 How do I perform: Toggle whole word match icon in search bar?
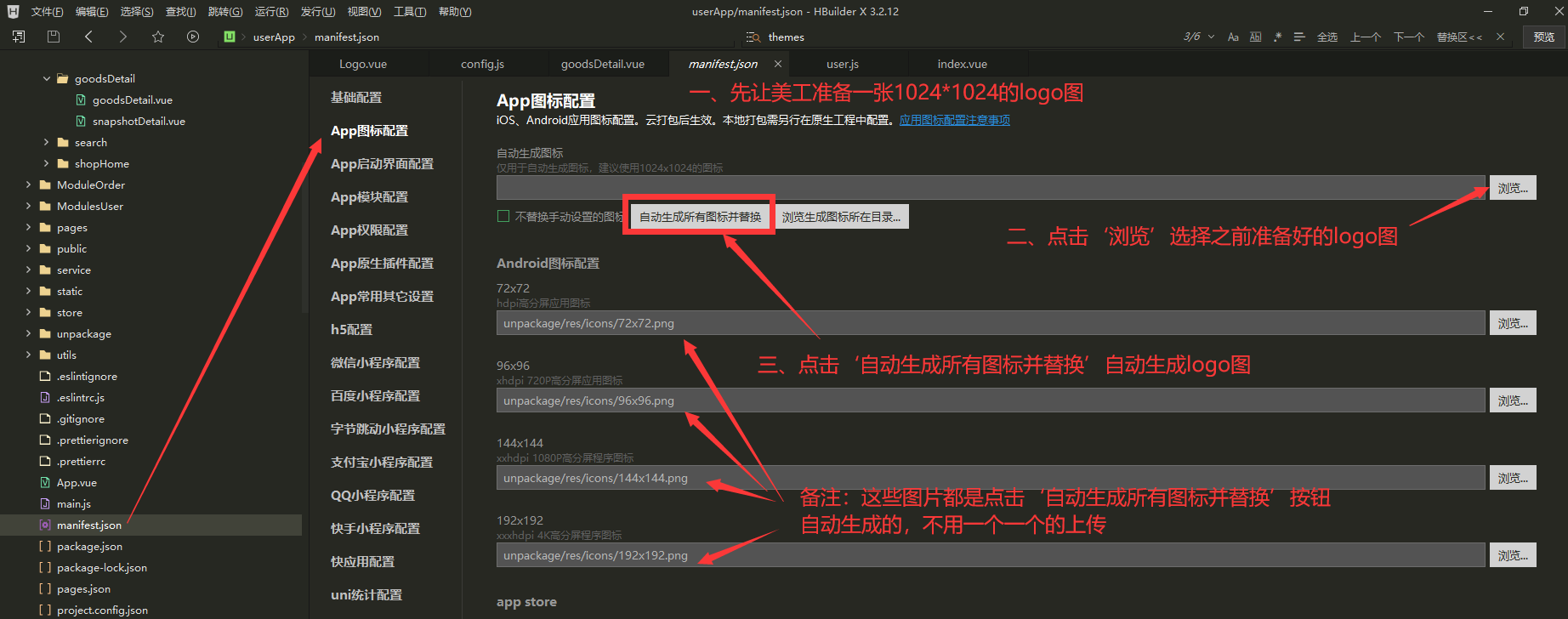pyautogui.click(x=1255, y=37)
